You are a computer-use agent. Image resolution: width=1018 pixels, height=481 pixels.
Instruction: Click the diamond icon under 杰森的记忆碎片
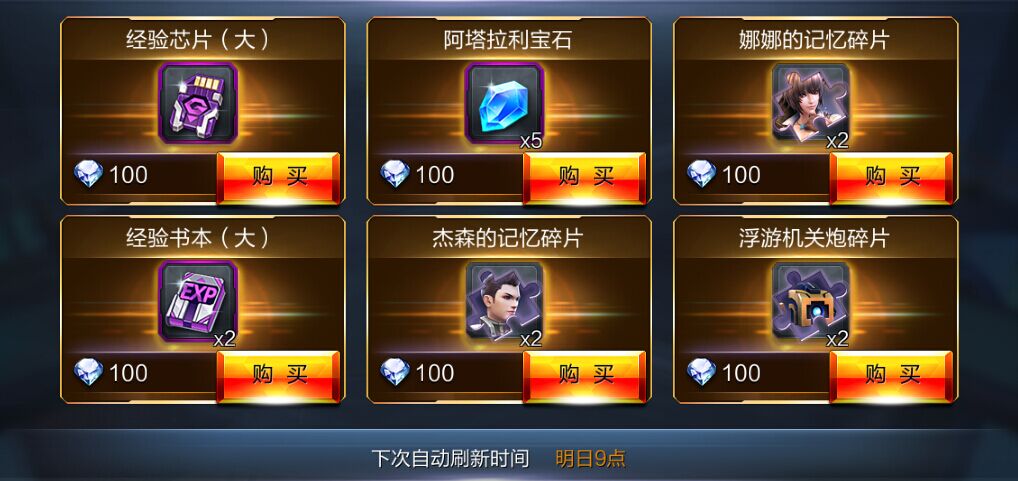pos(395,372)
